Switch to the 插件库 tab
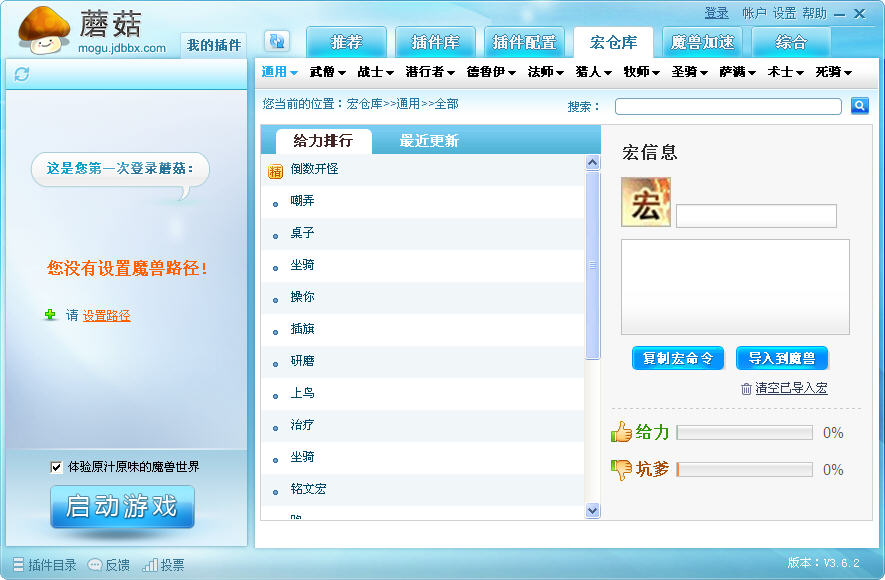Screen dimensions: 885x580 (x=435, y=43)
